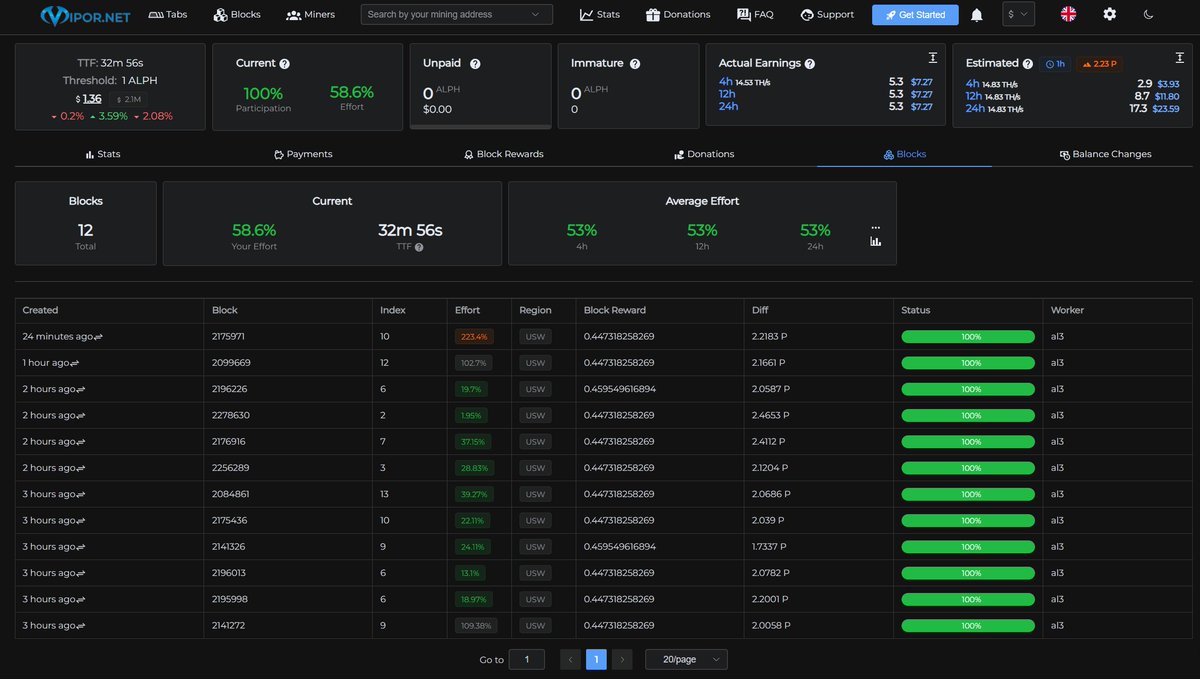This screenshot has width=1200, height=679.
Task: Click the 109.38% effort badge
Action: point(475,625)
